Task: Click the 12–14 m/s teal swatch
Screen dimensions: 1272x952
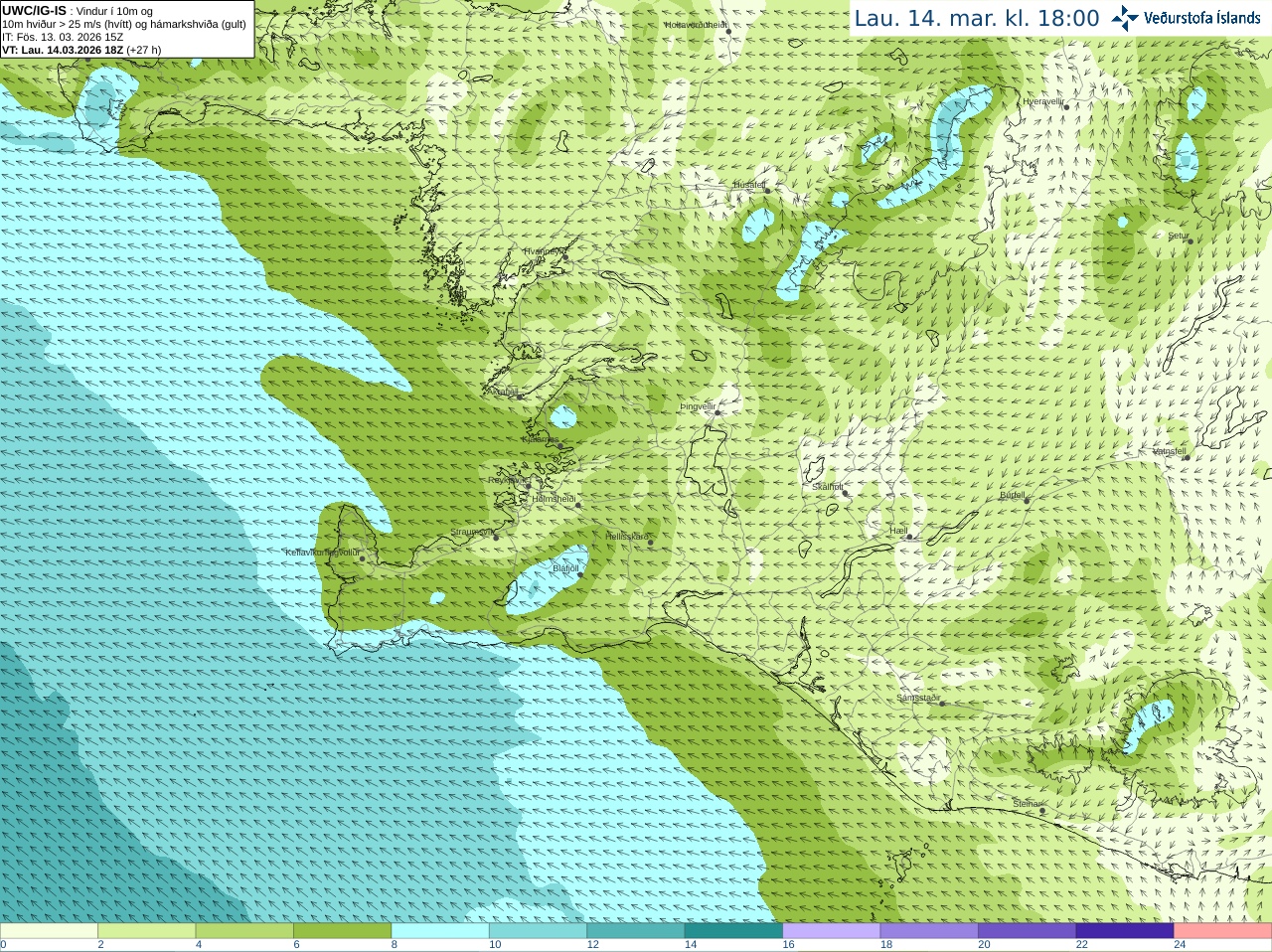Action: [x=636, y=931]
